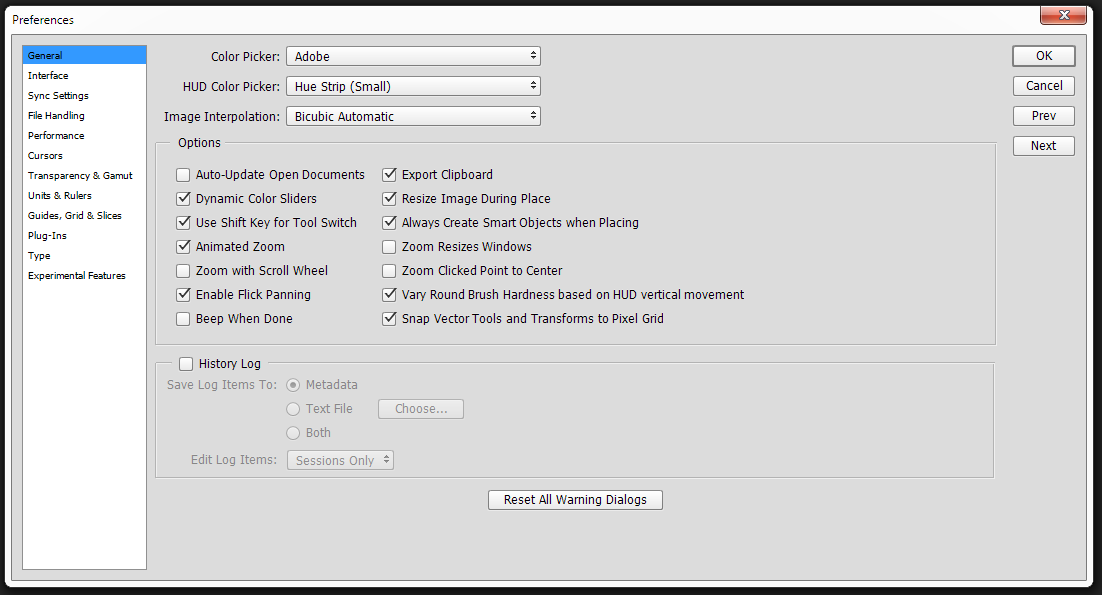Turn on Beep When Done
Viewport: 1102px width, 595px height.
click(183, 319)
